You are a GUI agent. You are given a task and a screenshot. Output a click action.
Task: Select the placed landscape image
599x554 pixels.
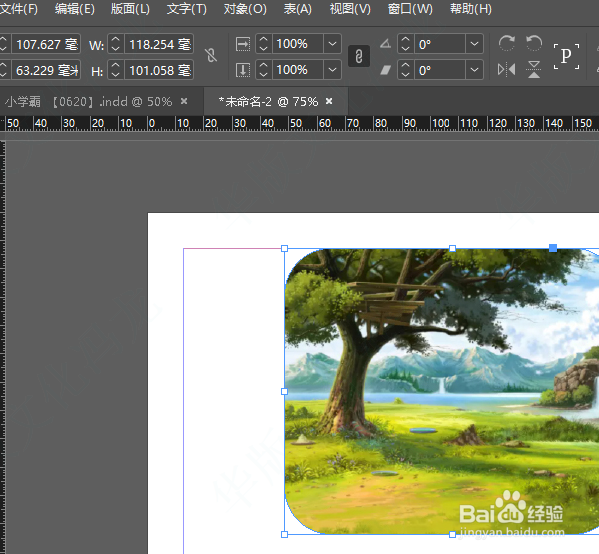tap(442, 392)
